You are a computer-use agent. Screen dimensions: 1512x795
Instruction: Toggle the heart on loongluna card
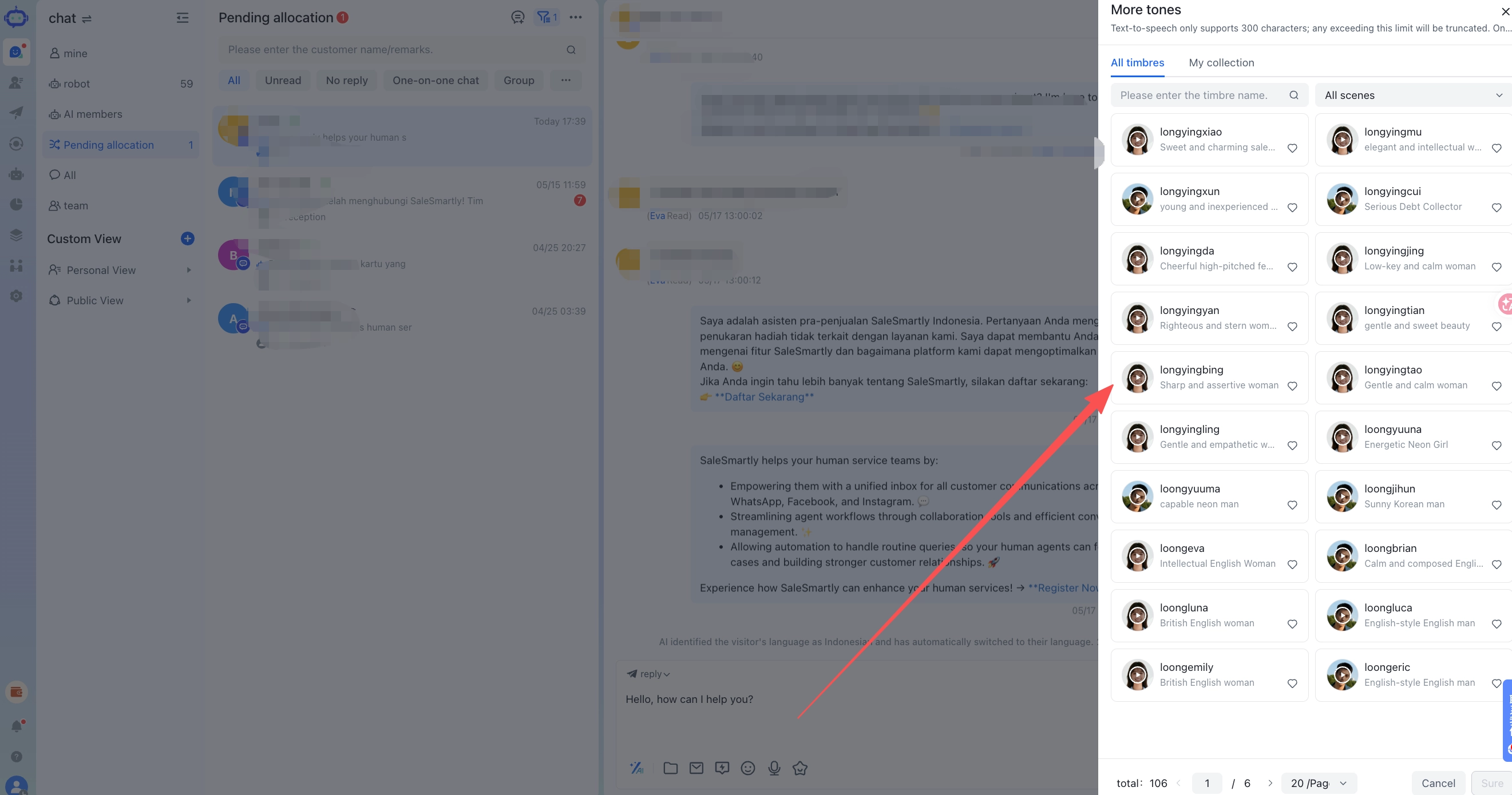(1292, 624)
